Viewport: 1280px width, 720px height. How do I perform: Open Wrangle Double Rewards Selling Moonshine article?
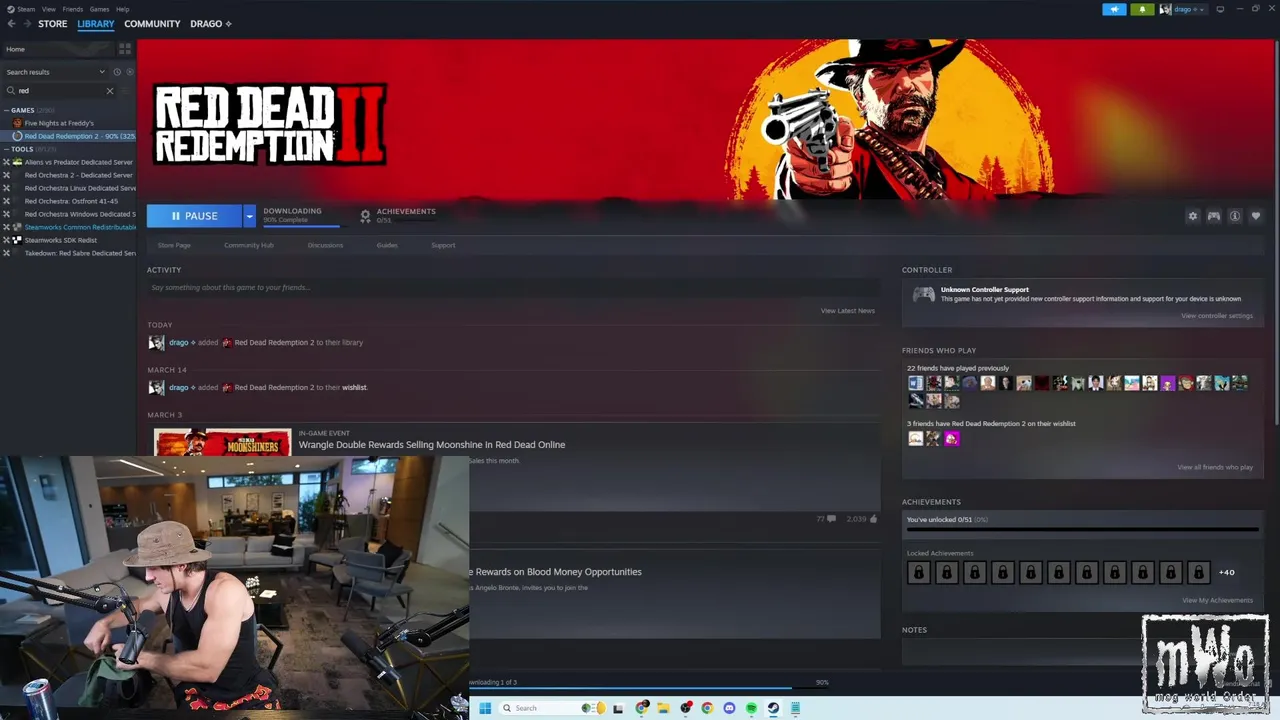(432, 445)
